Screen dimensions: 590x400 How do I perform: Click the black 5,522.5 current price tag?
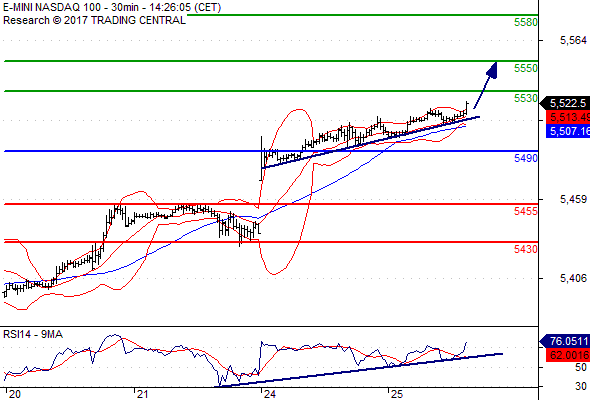pyautogui.click(x=565, y=103)
